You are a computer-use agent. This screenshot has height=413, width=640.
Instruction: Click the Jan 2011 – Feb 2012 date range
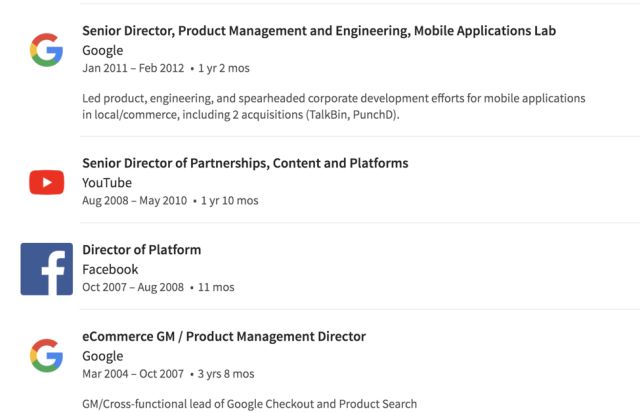(132, 68)
